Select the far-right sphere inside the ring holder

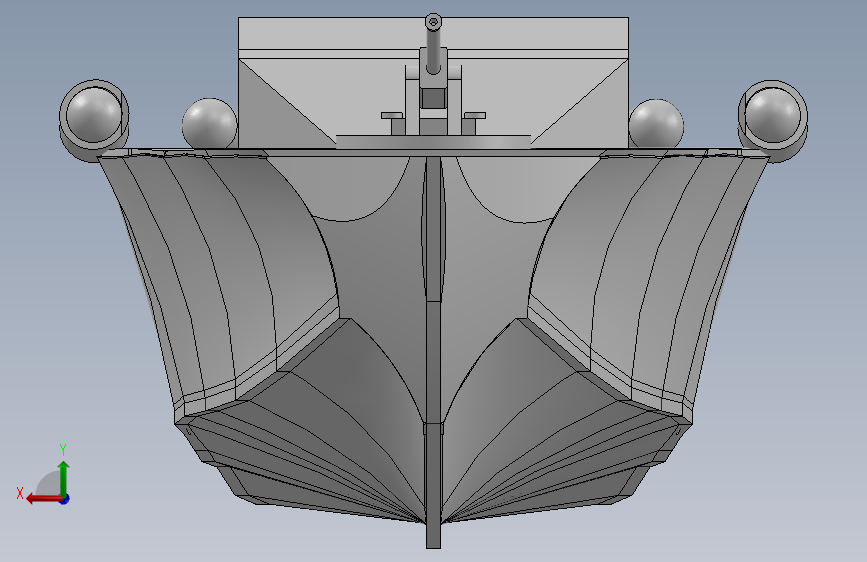point(772,115)
